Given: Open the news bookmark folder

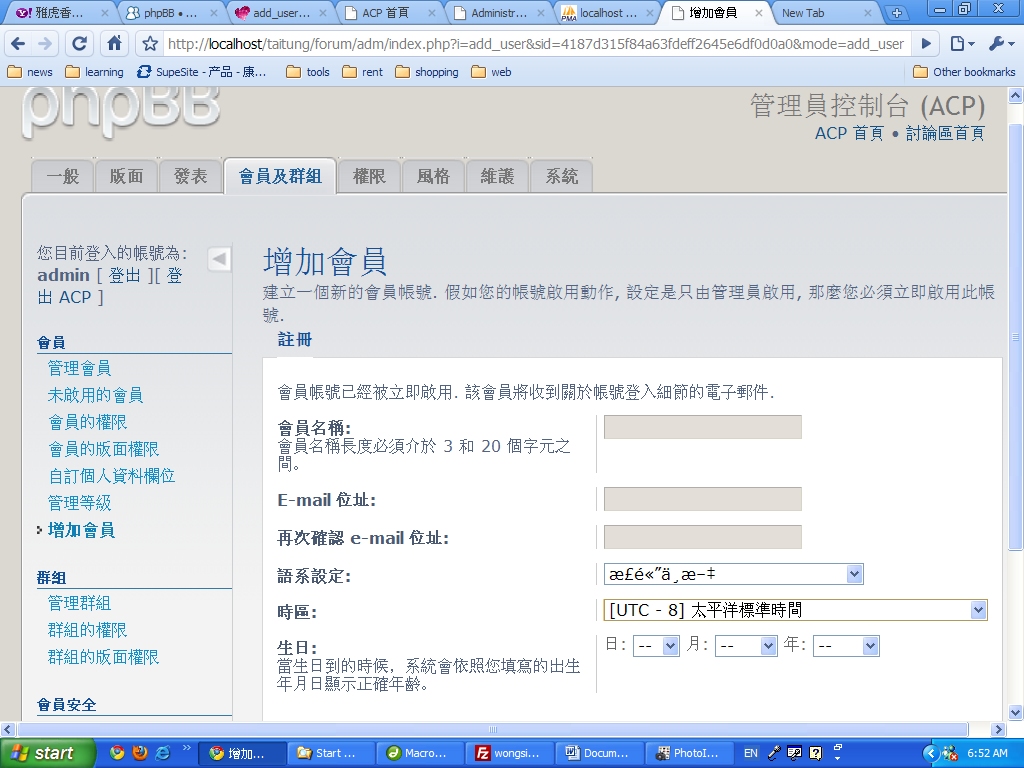Looking at the screenshot, I should (x=30, y=72).
